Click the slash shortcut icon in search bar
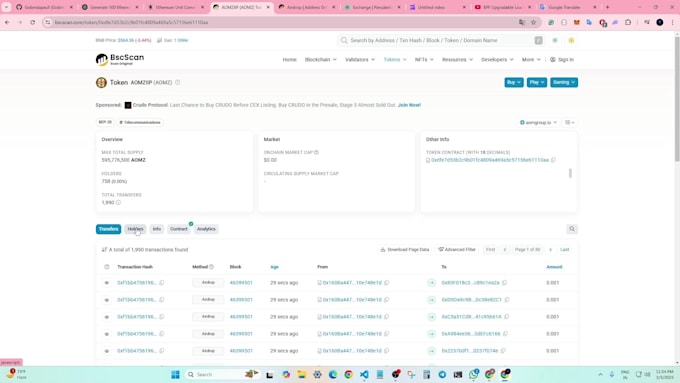The height and width of the screenshot is (383, 680). (x=538, y=40)
